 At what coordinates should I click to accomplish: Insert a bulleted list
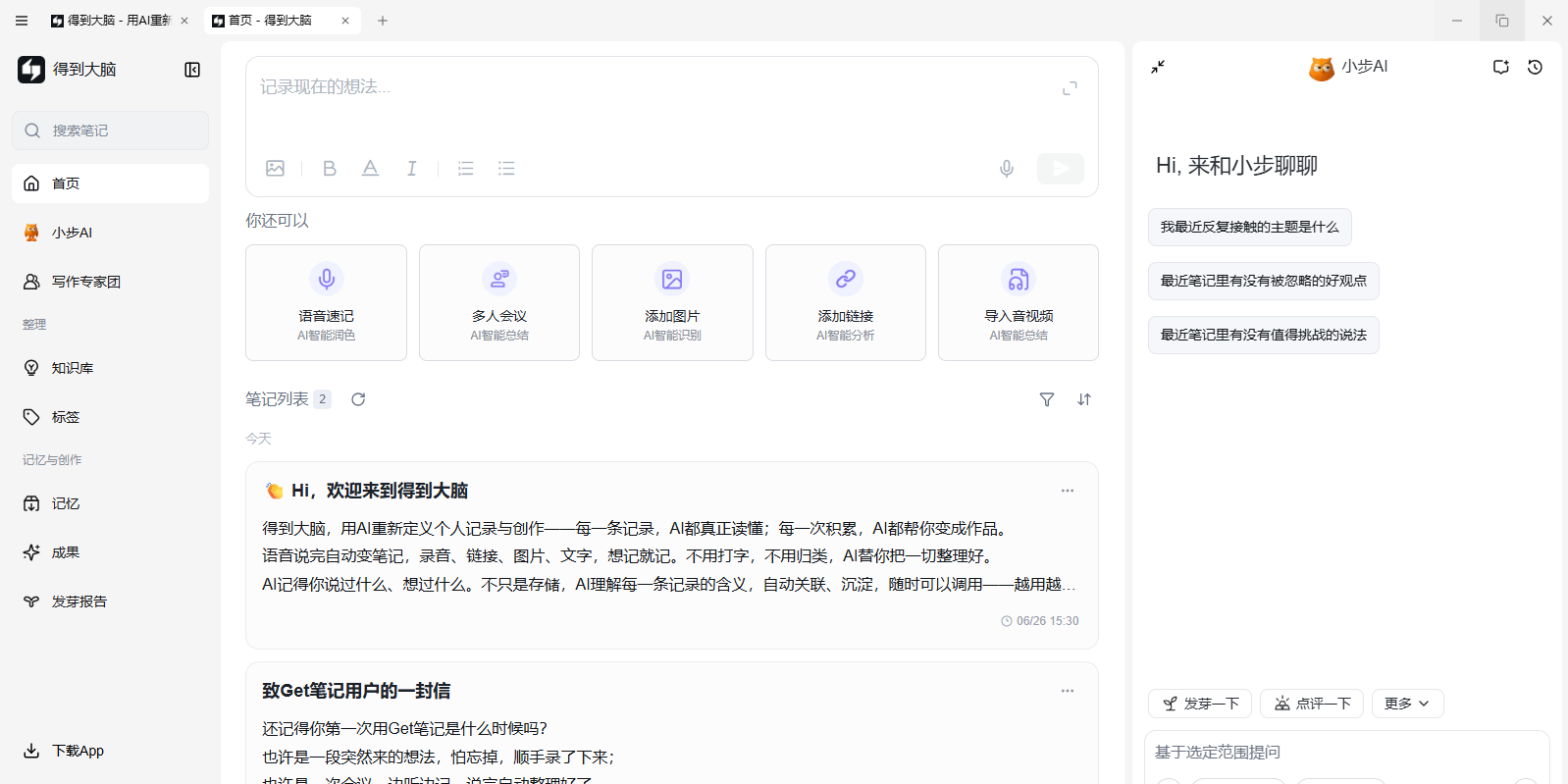pyautogui.click(x=506, y=169)
